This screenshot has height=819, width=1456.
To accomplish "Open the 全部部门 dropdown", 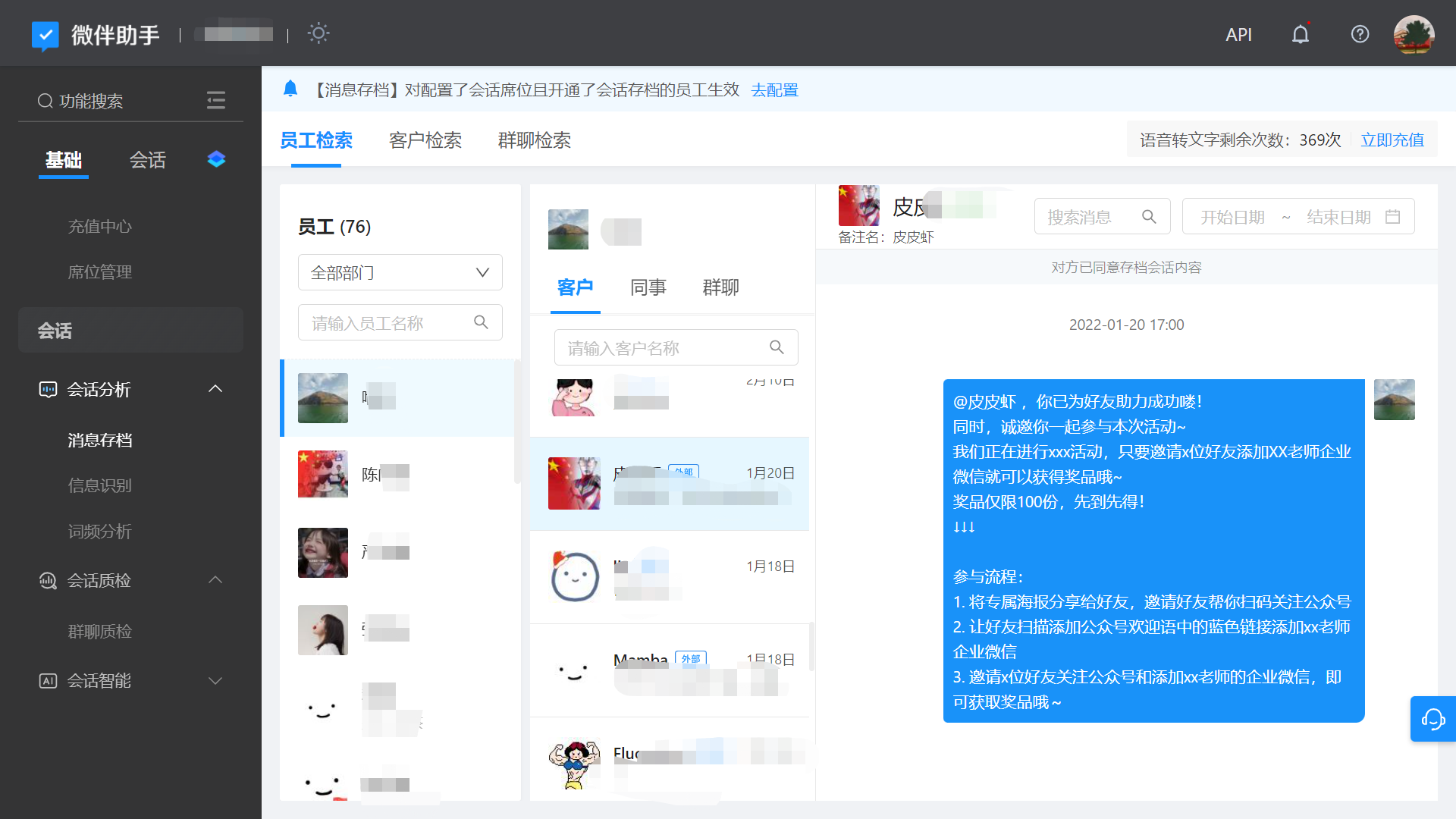I will click(x=400, y=272).
